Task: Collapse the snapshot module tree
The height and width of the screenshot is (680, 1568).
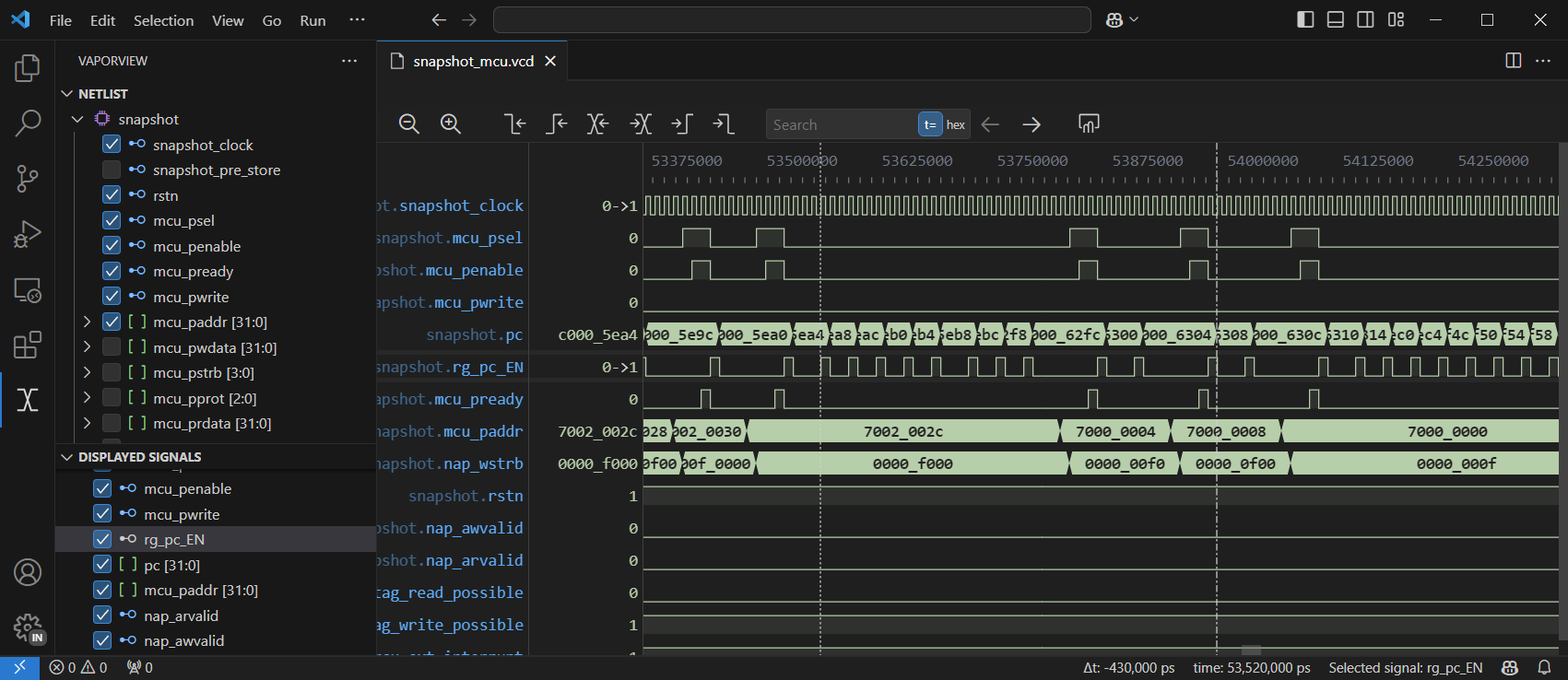Action: tap(77, 119)
